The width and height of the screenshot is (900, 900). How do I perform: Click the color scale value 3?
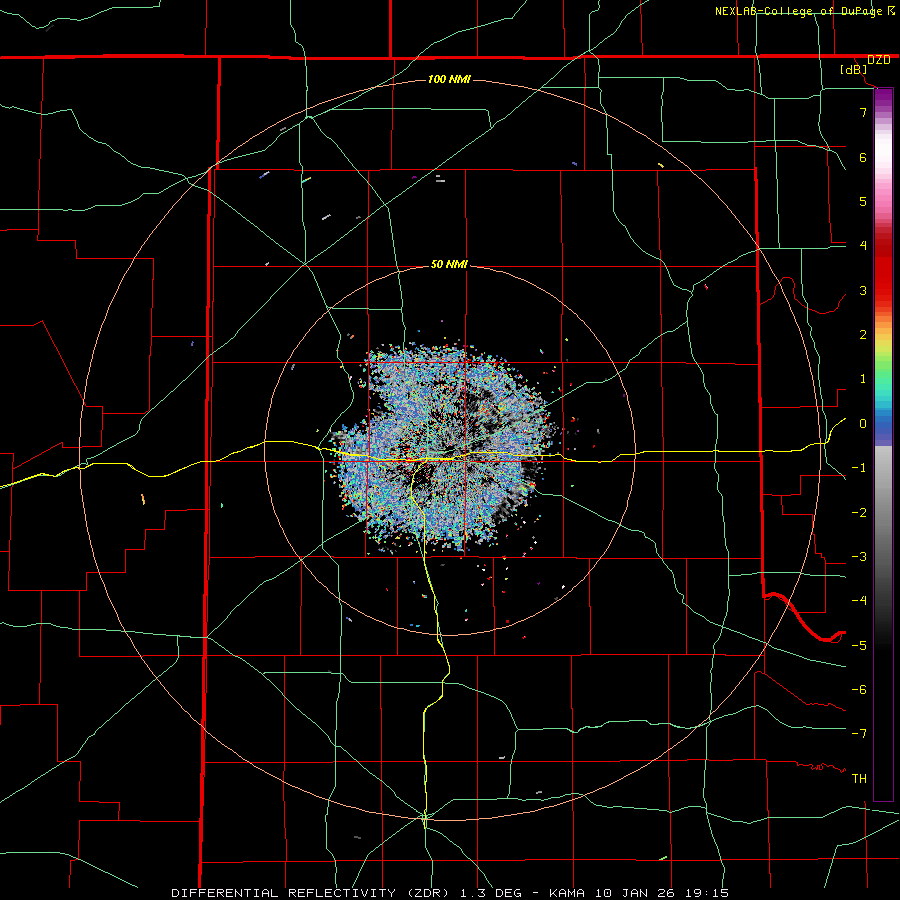tap(863, 290)
